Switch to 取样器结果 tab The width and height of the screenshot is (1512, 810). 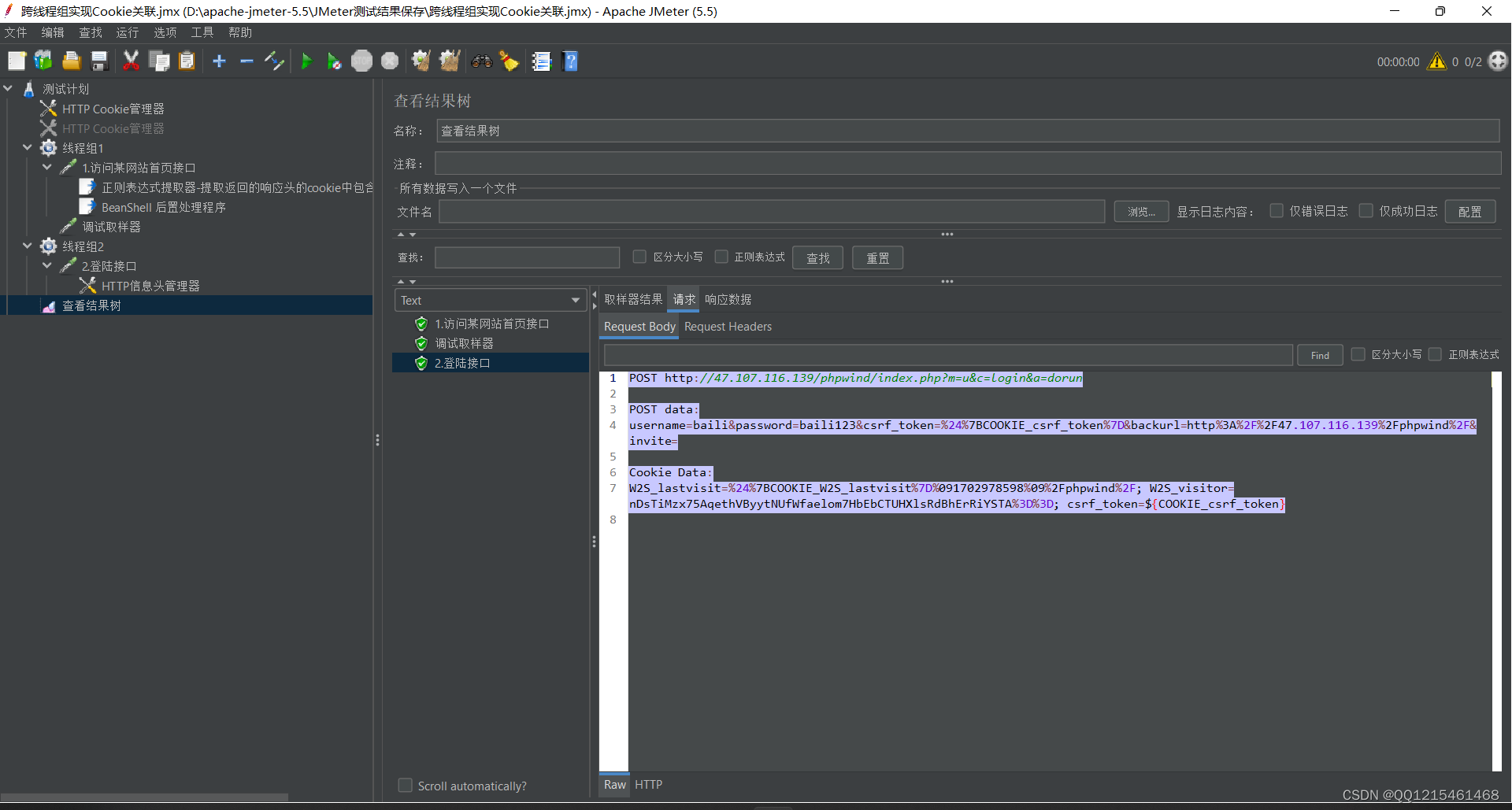pyautogui.click(x=633, y=299)
